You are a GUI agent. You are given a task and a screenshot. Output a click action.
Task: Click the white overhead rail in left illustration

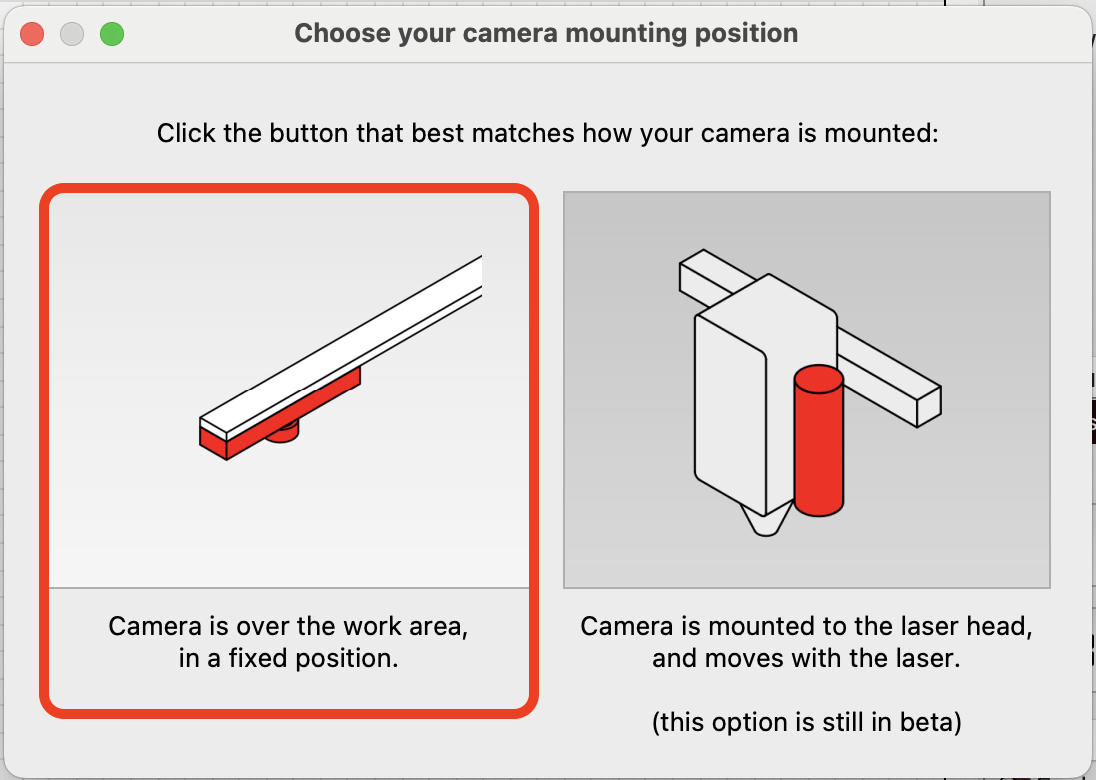tap(341, 347)
